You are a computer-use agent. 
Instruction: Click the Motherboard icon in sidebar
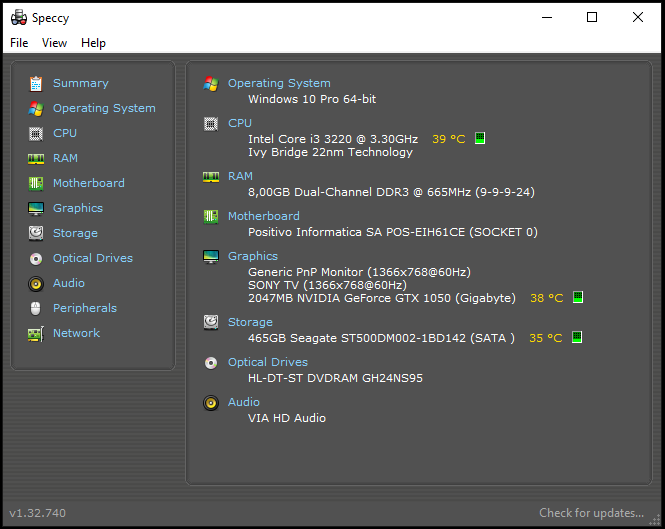pyautogui.click(x=36, y=183)
